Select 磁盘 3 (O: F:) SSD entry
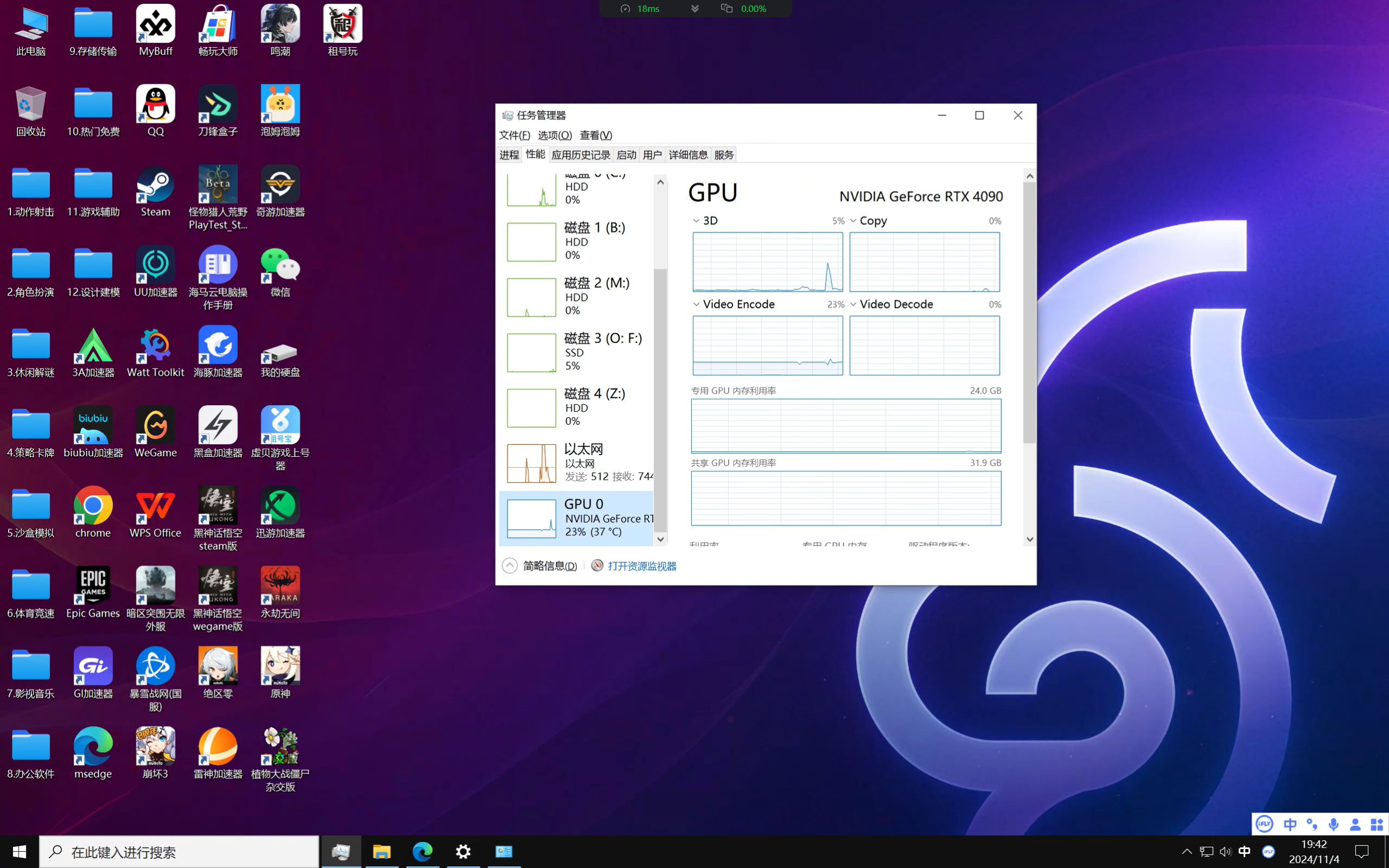Screen dimensions: 1389x868 tap(576, 352)
